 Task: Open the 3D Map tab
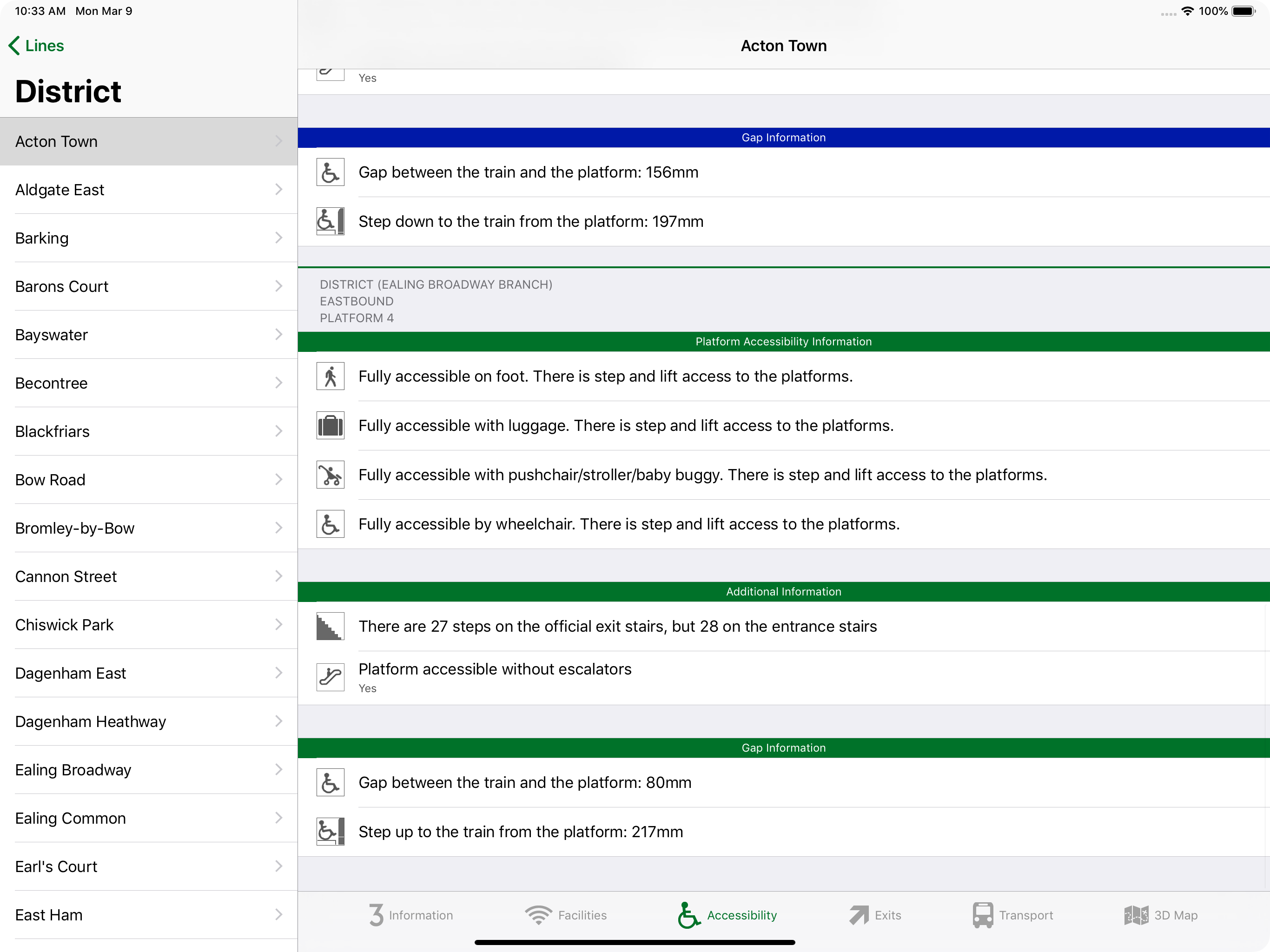click(x=1160, y=915)
